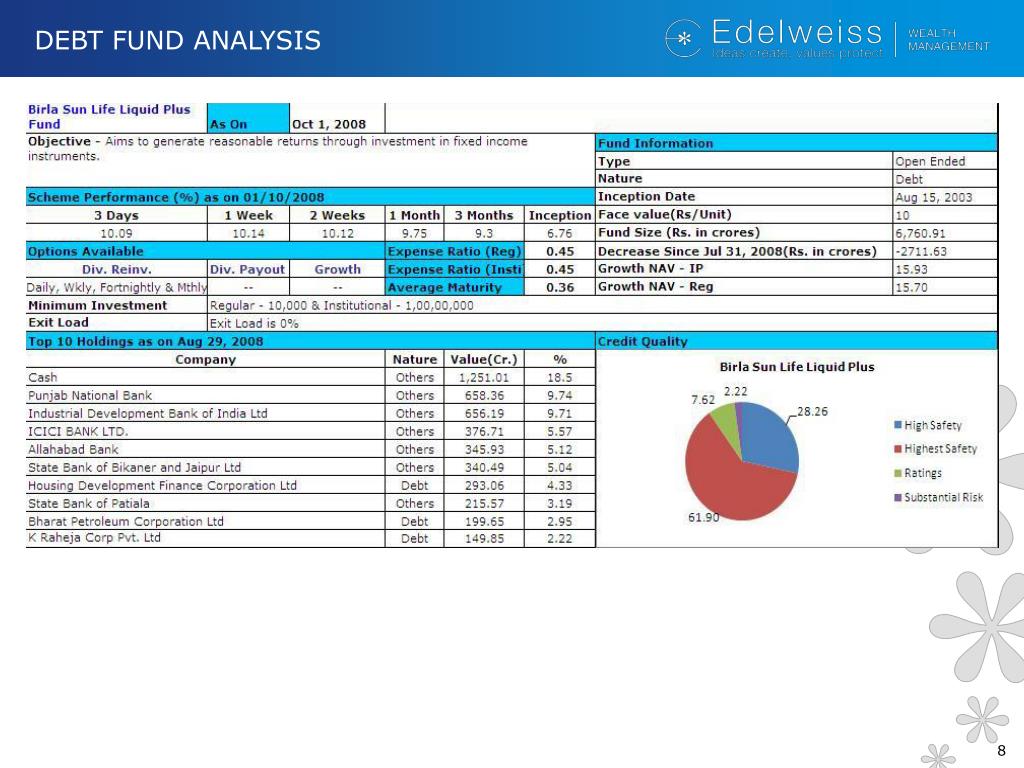Viewport: 1024px width, 768px height.
Task: Click the Cash value '1,251.01'
Action: pos(483,377)
